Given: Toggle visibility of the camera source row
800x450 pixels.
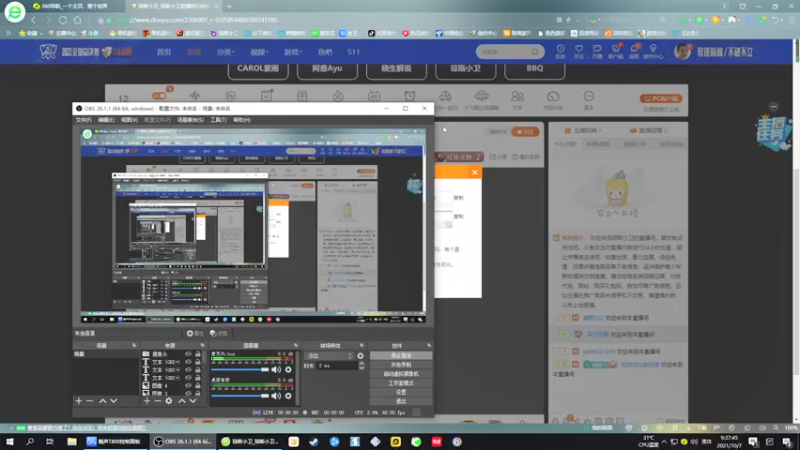Looking at the screenshot, I should (188, 354).
